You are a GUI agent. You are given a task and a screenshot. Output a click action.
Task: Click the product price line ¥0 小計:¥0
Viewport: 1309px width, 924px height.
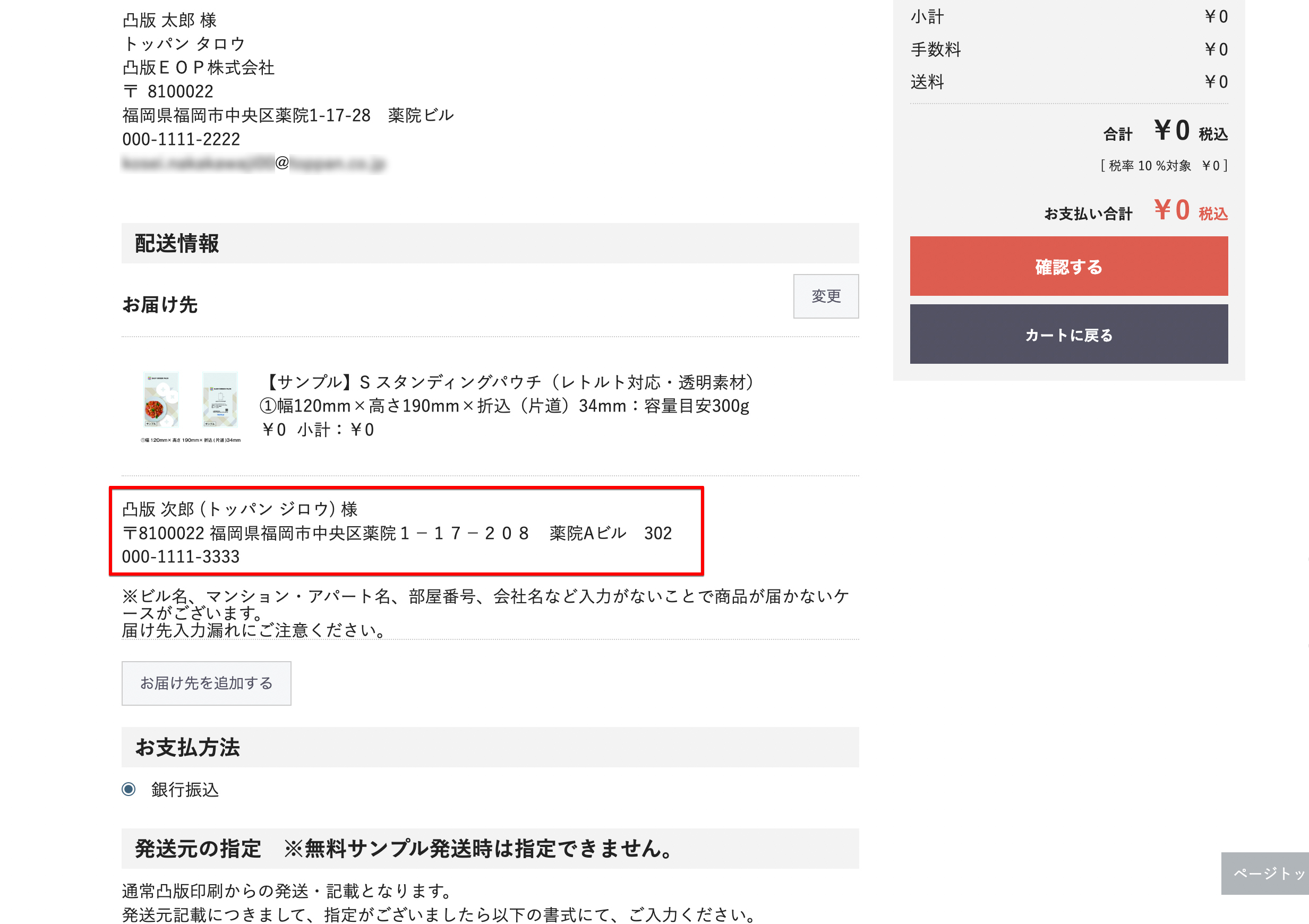pos(318,430)
